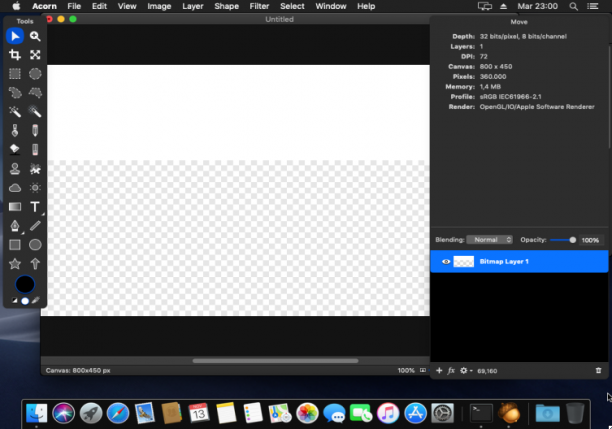Image resolution: width=612 pixels, height=429 pixels.
Task: Select the Bezier pen tool
Action: [15, 226]
